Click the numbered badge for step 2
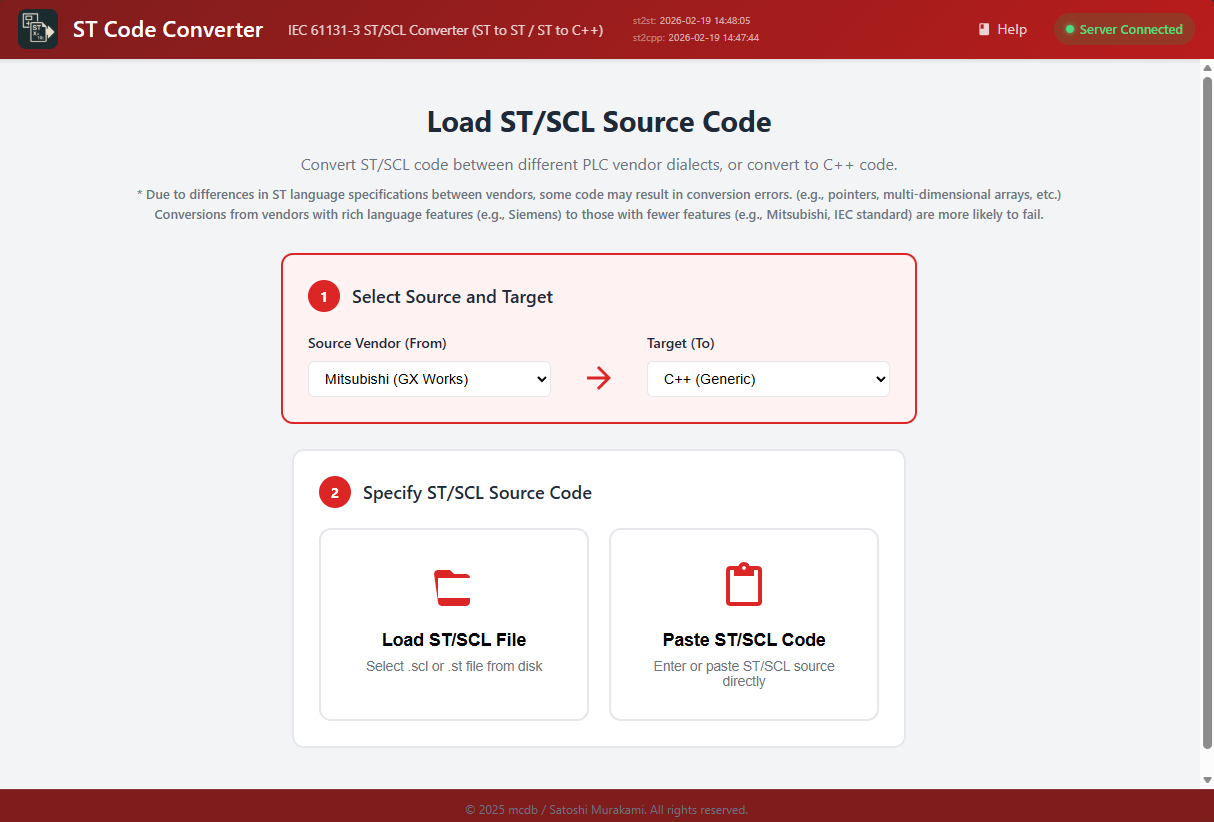The width and height of the screenshot is (1214, 822). 334,492
